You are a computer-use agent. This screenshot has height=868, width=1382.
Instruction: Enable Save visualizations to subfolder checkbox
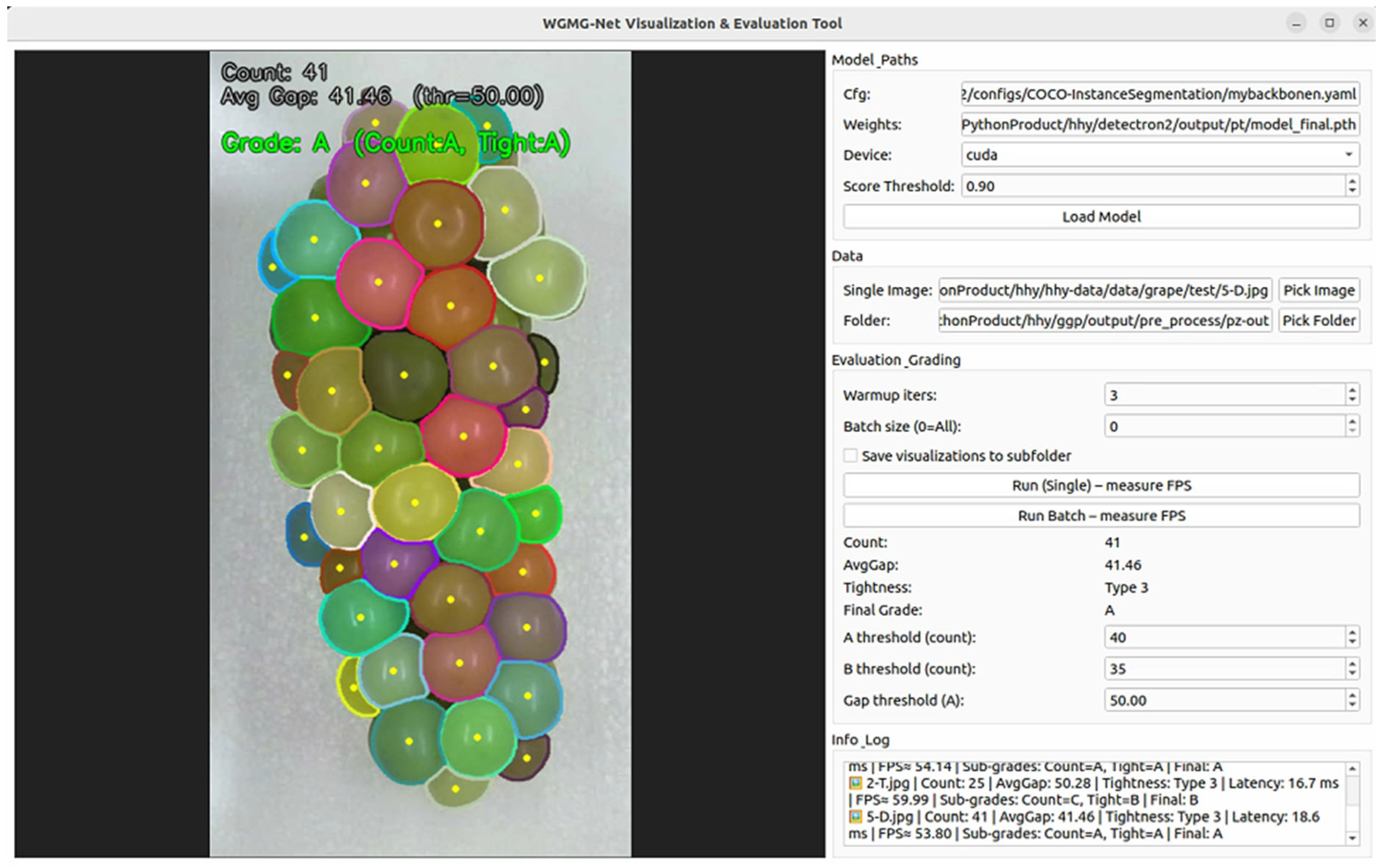[850, 455]
